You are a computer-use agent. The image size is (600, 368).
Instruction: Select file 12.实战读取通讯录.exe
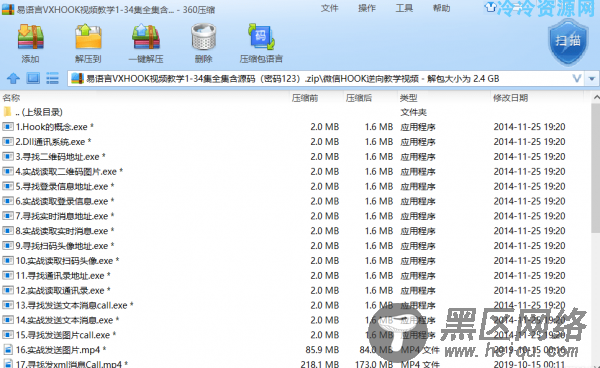(x=63, y=291)
